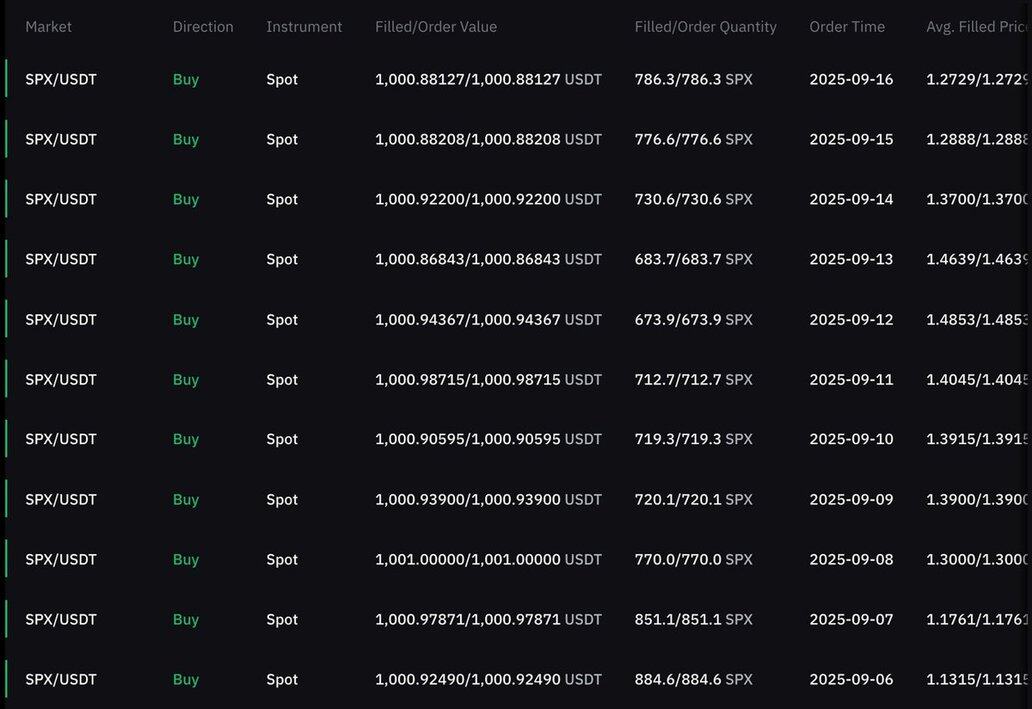Viewport: 1032px width, 709px height.
Task: Click quantity 851.1/851.1 SPX
Action: click(x=693, y=619)
